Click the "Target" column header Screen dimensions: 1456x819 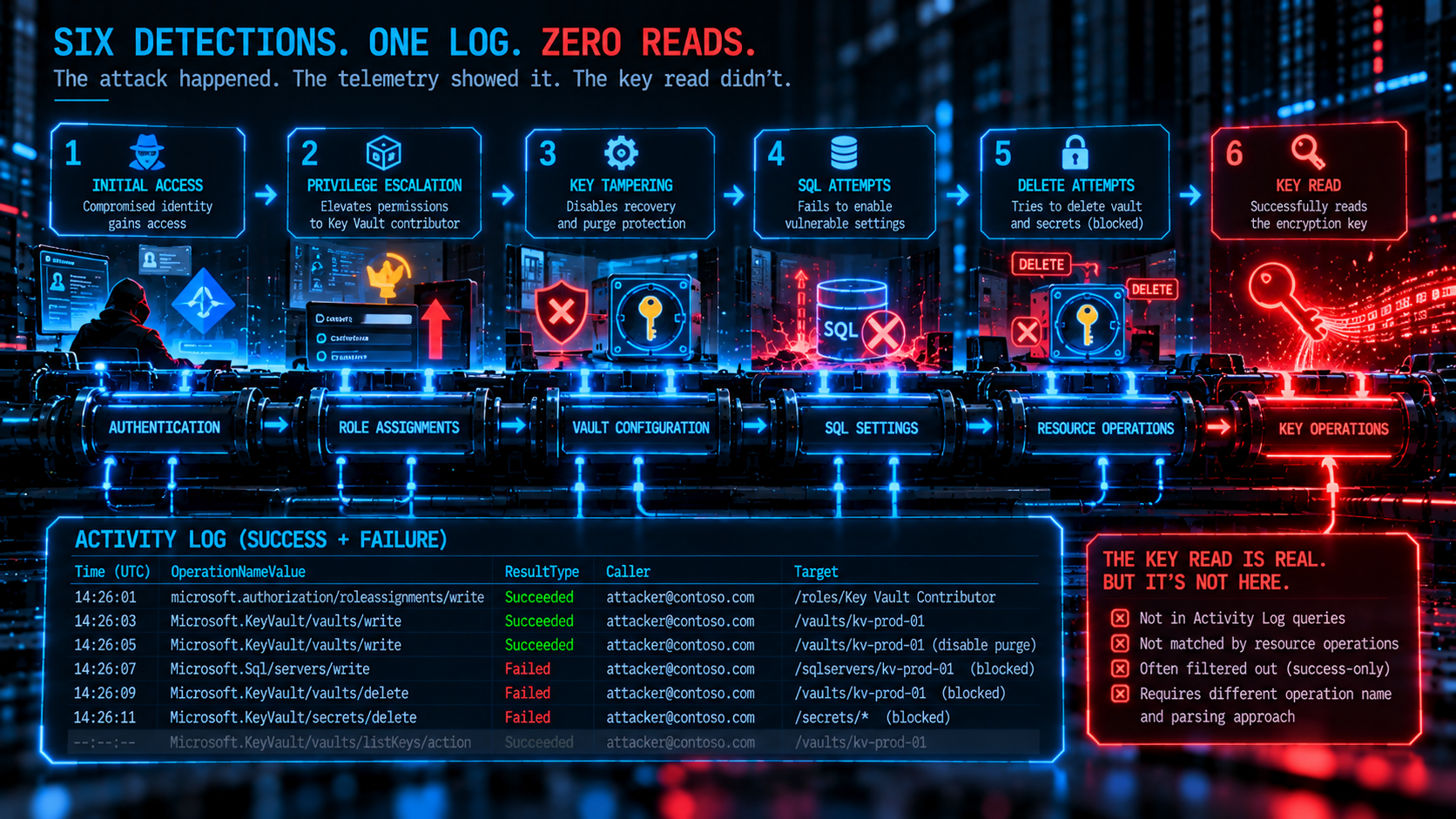[x=816, y=572]
